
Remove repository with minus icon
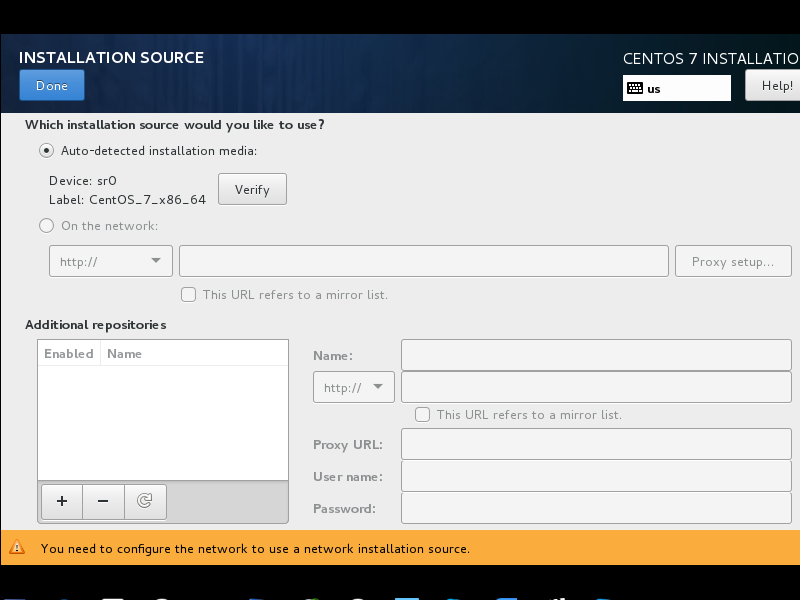tap(103, 502)
